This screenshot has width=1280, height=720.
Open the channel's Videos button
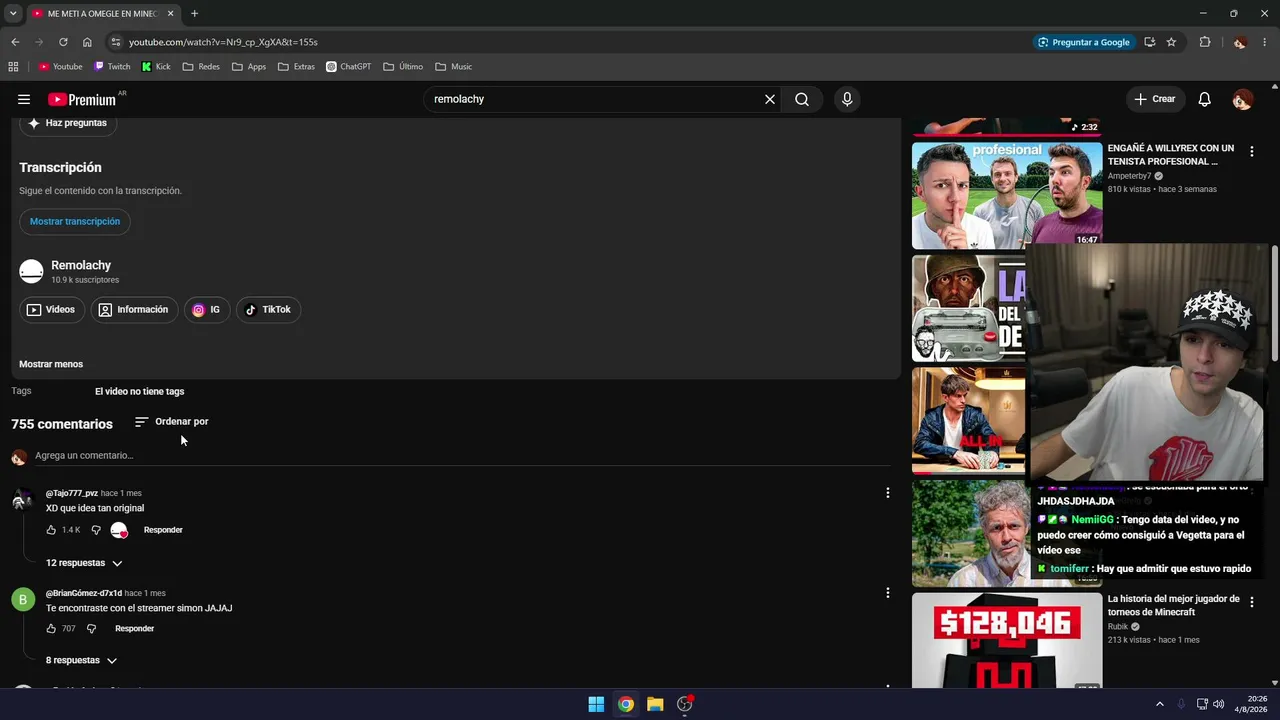(51, 310)
